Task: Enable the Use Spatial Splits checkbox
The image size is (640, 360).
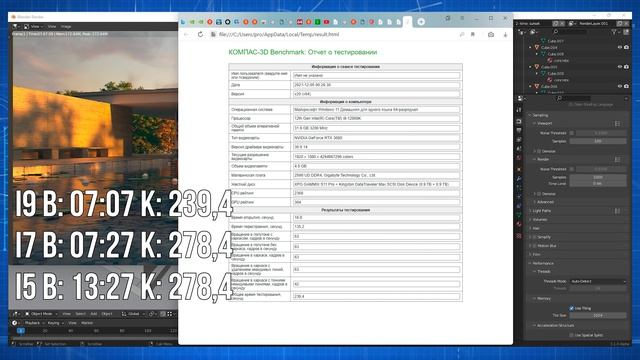Action: pyautogui.click(x=571, y=335)
